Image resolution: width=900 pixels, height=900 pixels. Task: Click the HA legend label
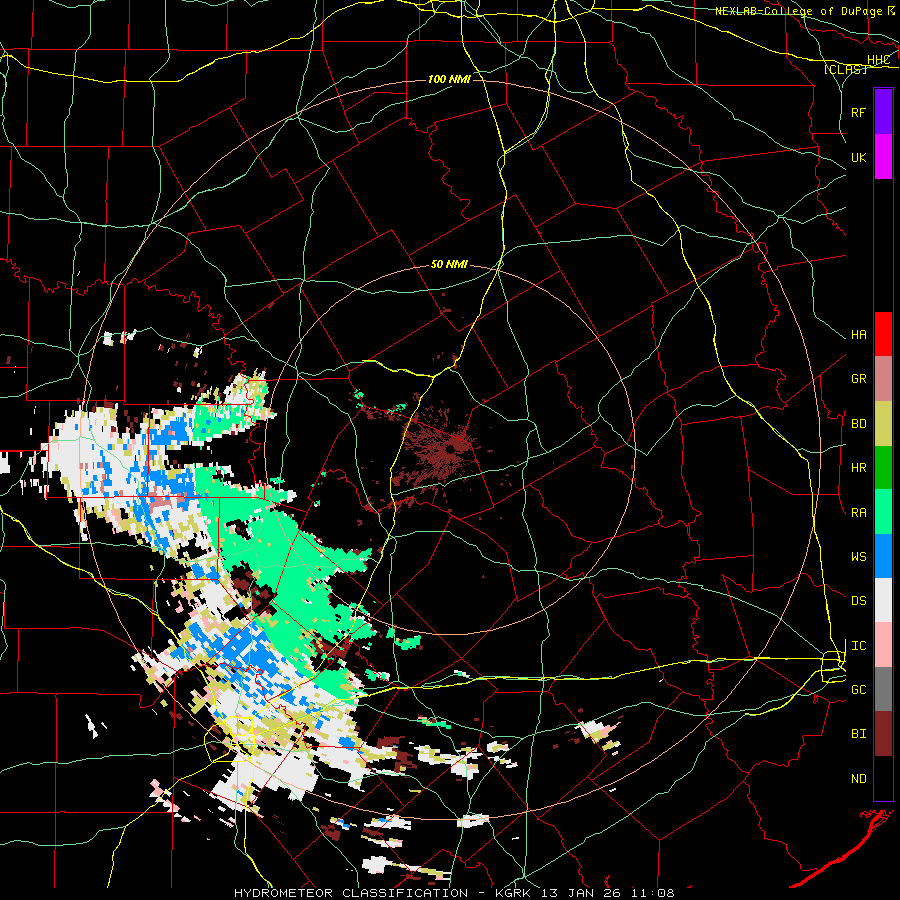click(859, 335)
